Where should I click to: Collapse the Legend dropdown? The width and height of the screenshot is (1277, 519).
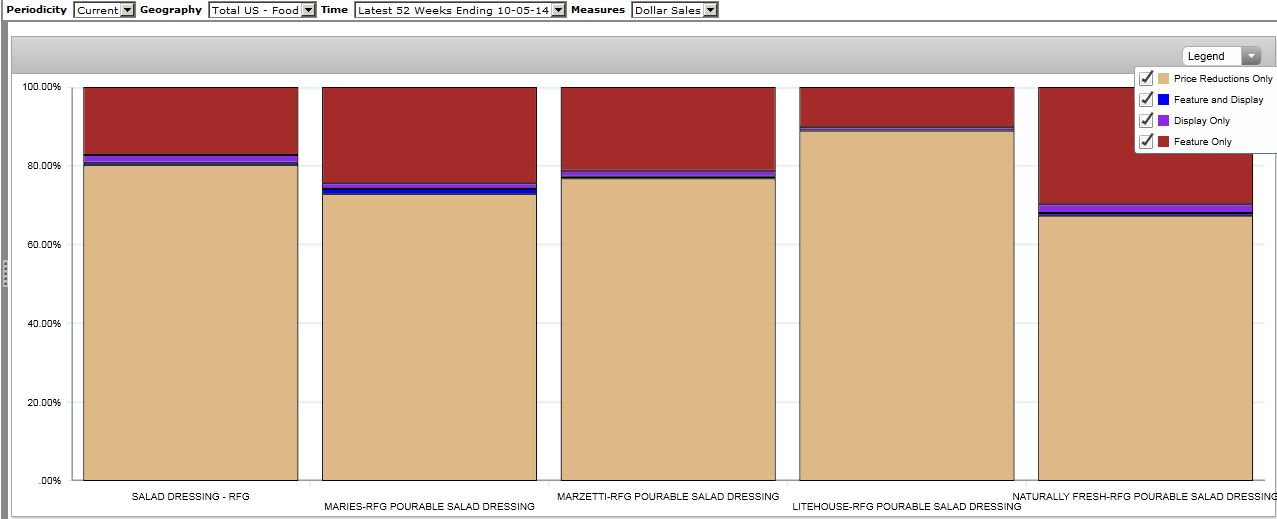[1251, 56]
